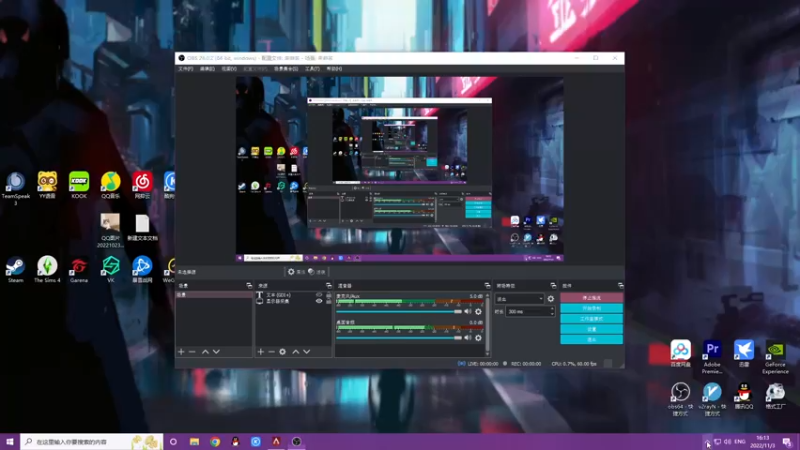Click the Audio Mixer vertical scrollbar
Viewport: 800px width, 450px height.
click(x=487, y=324)
